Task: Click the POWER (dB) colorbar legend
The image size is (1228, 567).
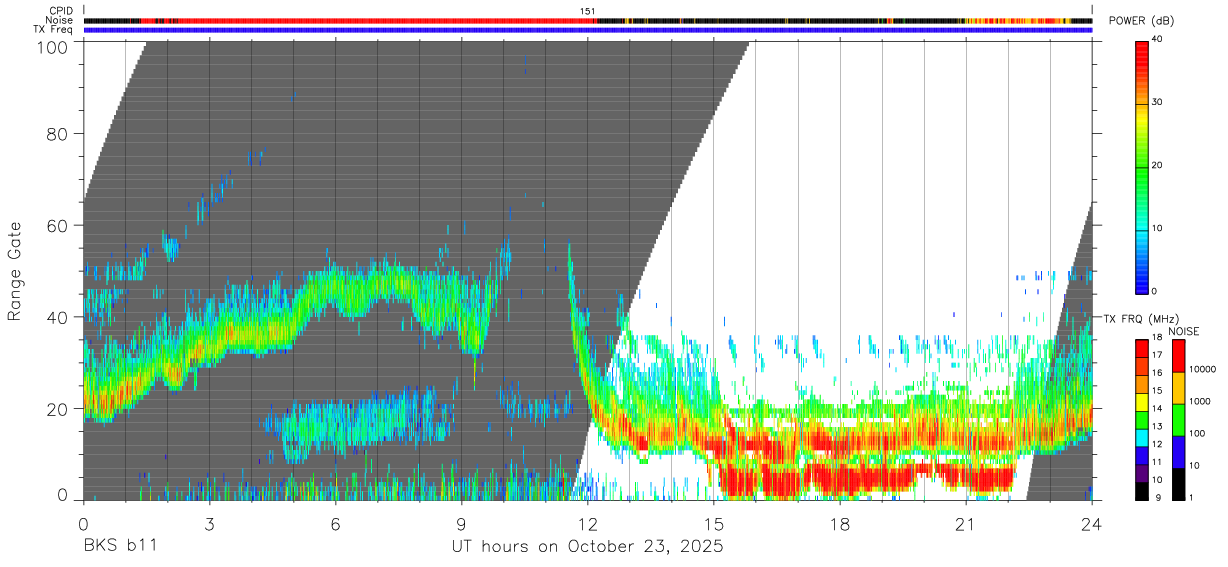Action: coord(1141,165)
